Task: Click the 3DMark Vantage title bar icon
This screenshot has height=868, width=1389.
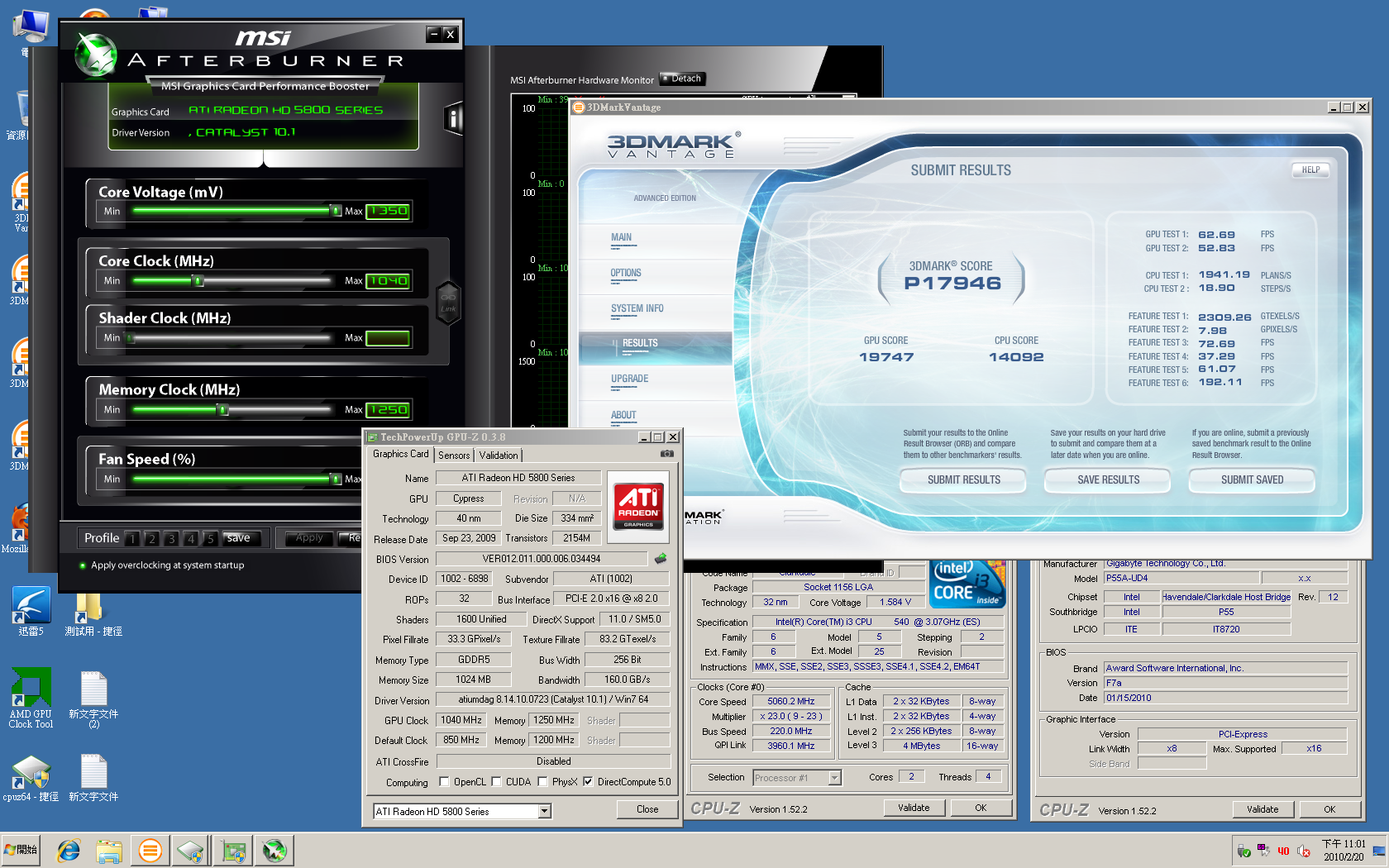Action: (x=579, y=107)
